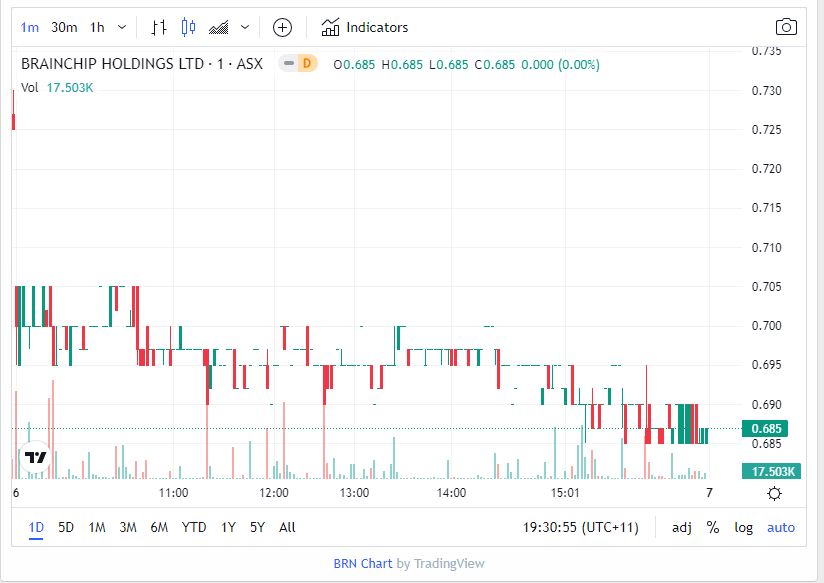Select the 1M date range
The width and height of the screenshot is (824, 583).
tap(97, 527)
